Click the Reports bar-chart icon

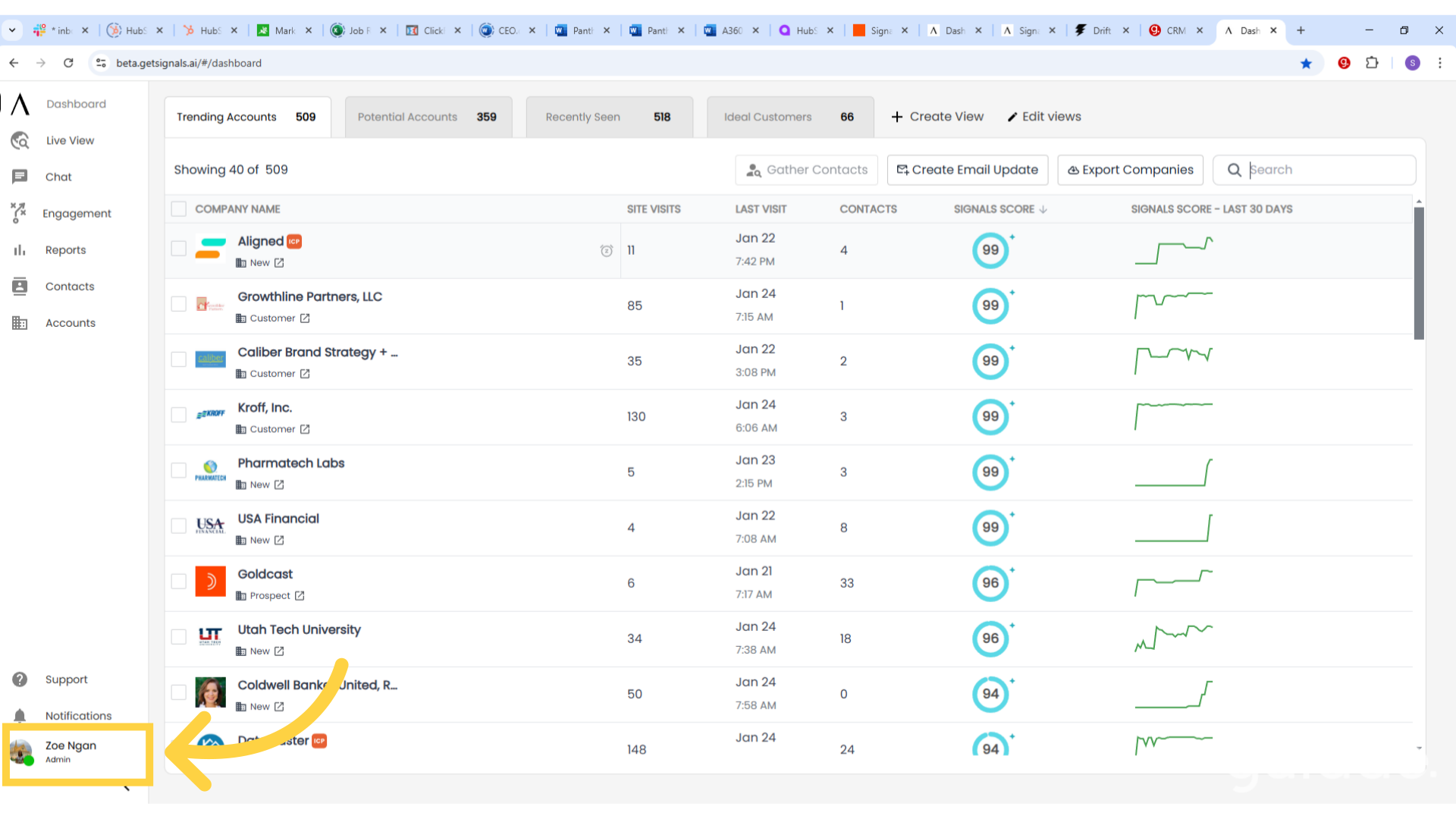point(20,249)
